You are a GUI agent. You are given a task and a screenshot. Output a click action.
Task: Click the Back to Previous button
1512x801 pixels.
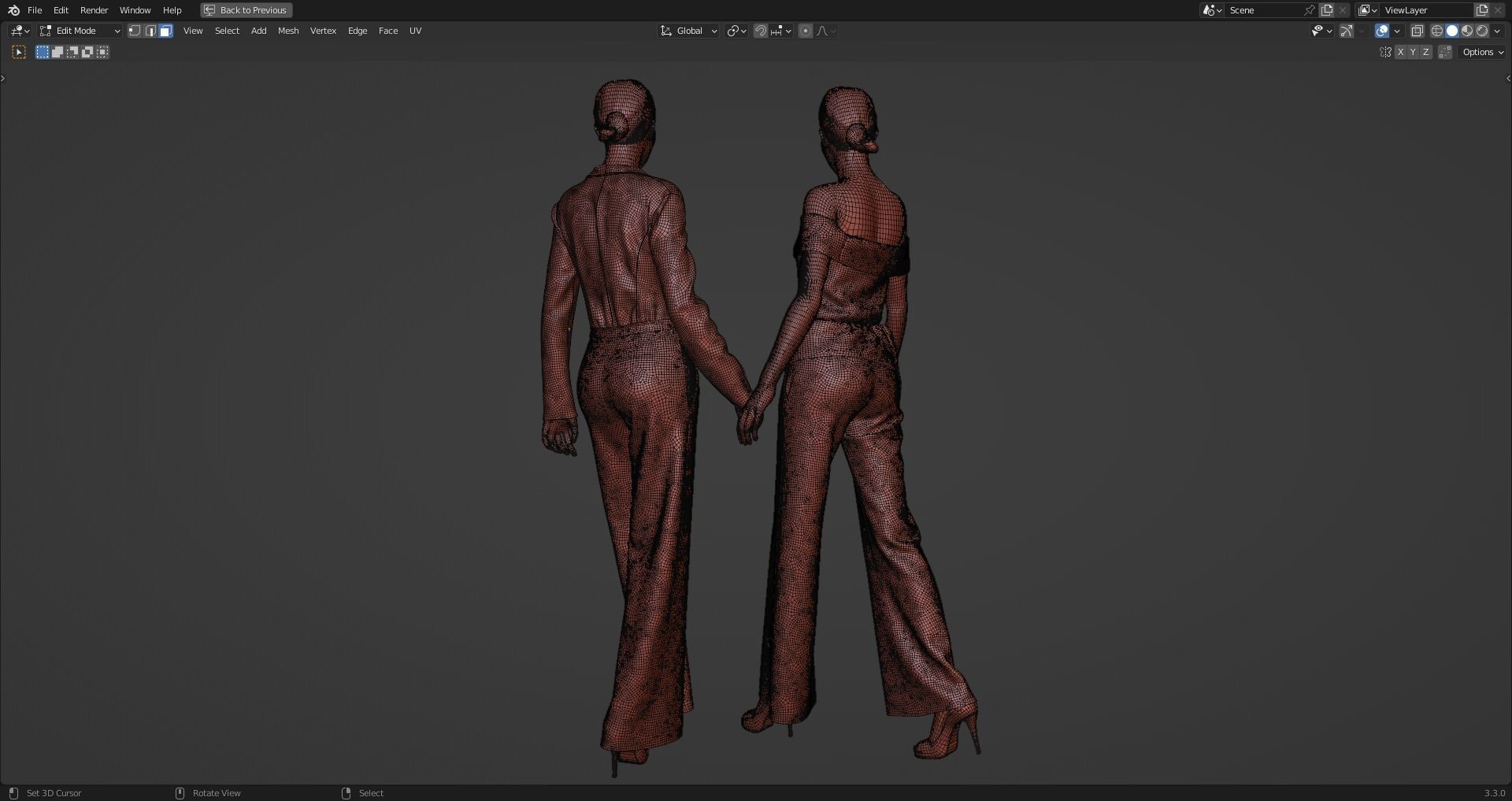[x=246, y=10]
